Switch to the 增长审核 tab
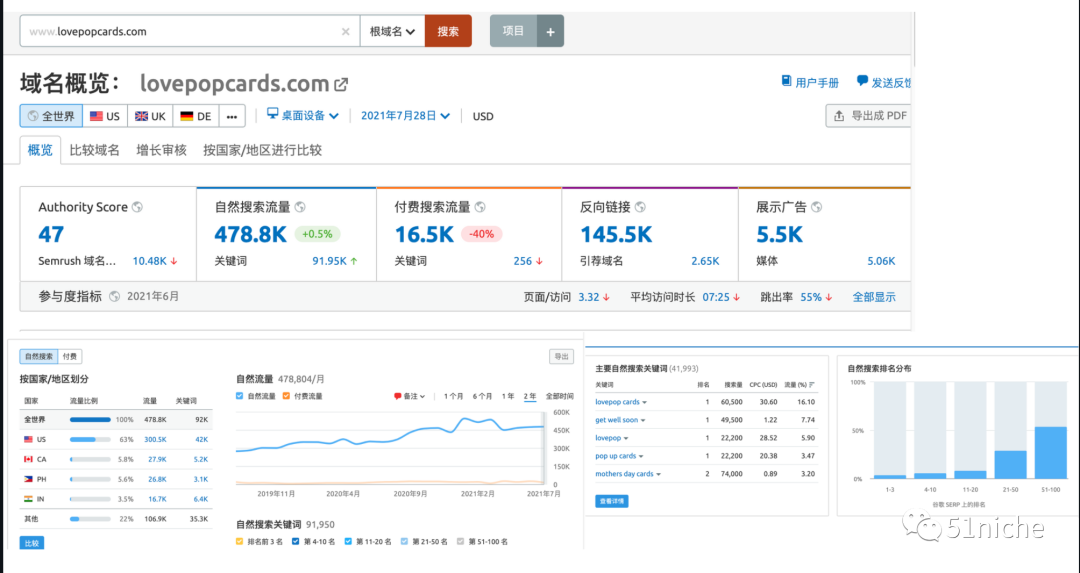1080x573 pixels. [161, 150]
